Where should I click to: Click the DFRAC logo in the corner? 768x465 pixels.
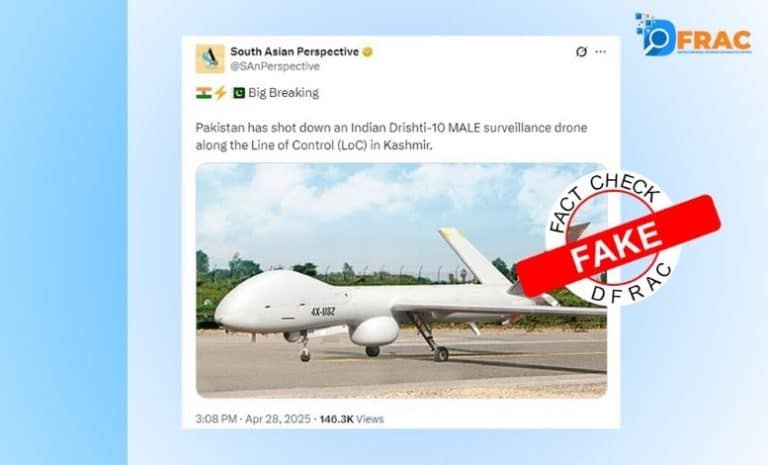(x=693, y=35)
